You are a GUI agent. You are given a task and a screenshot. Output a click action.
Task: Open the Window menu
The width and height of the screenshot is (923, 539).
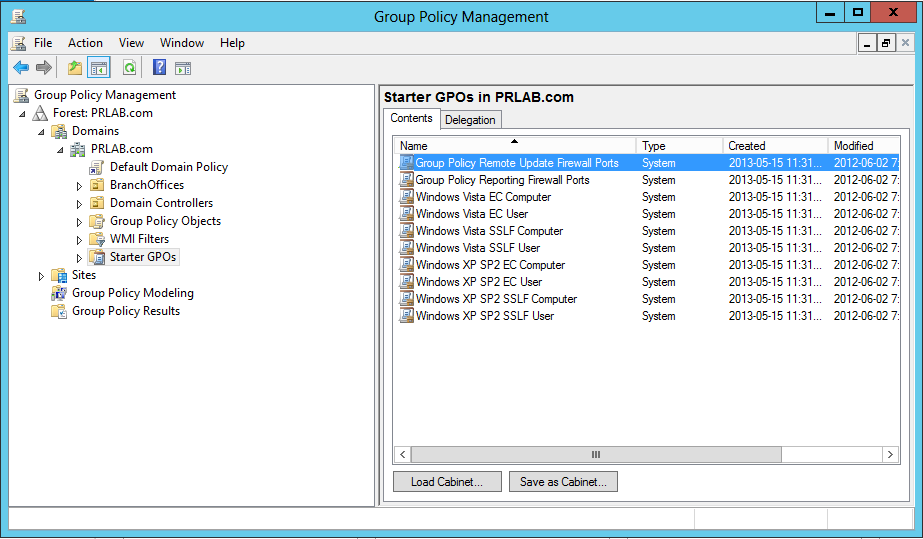pos(182,43)
